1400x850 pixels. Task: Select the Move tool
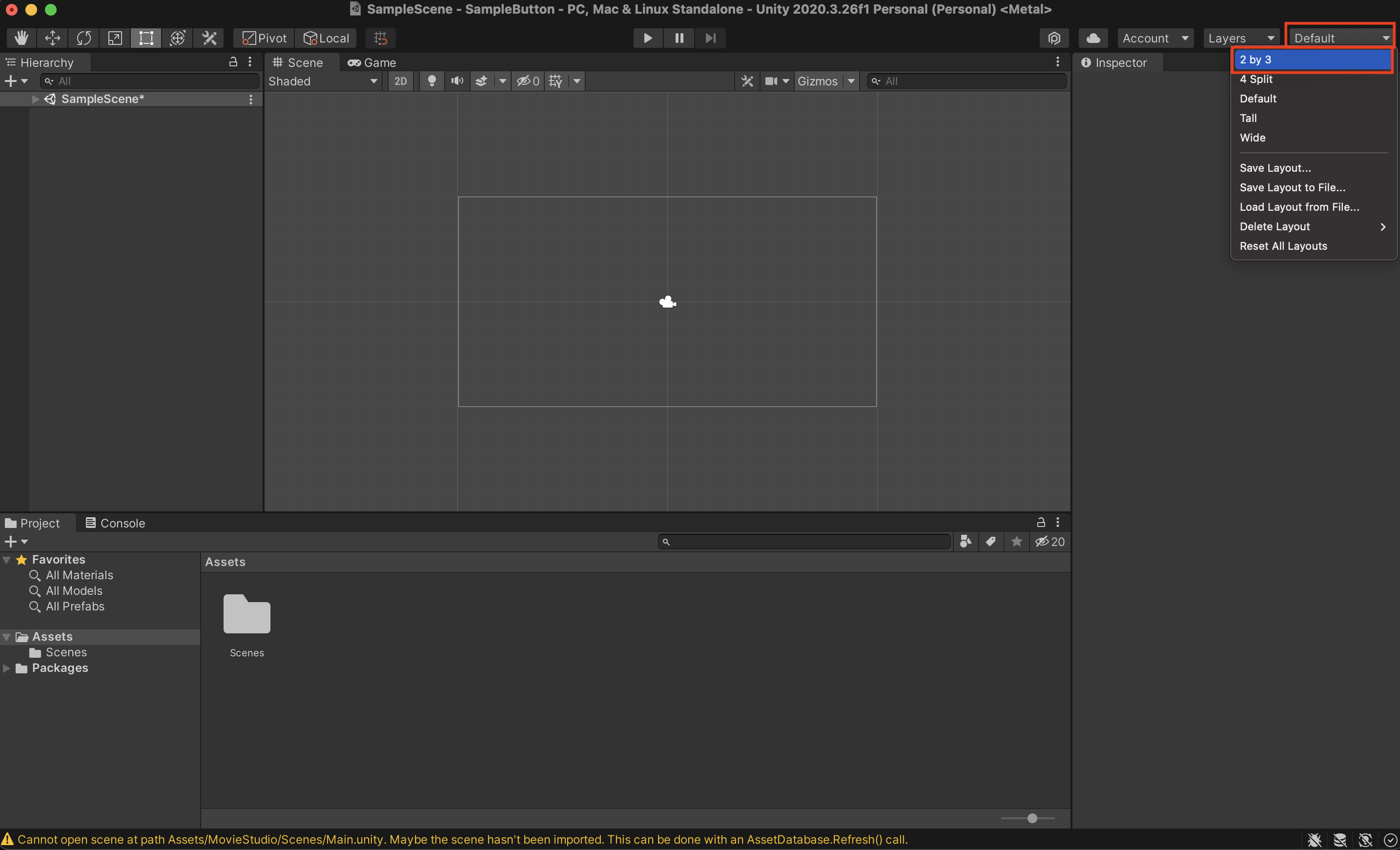(x=52, y=38)
